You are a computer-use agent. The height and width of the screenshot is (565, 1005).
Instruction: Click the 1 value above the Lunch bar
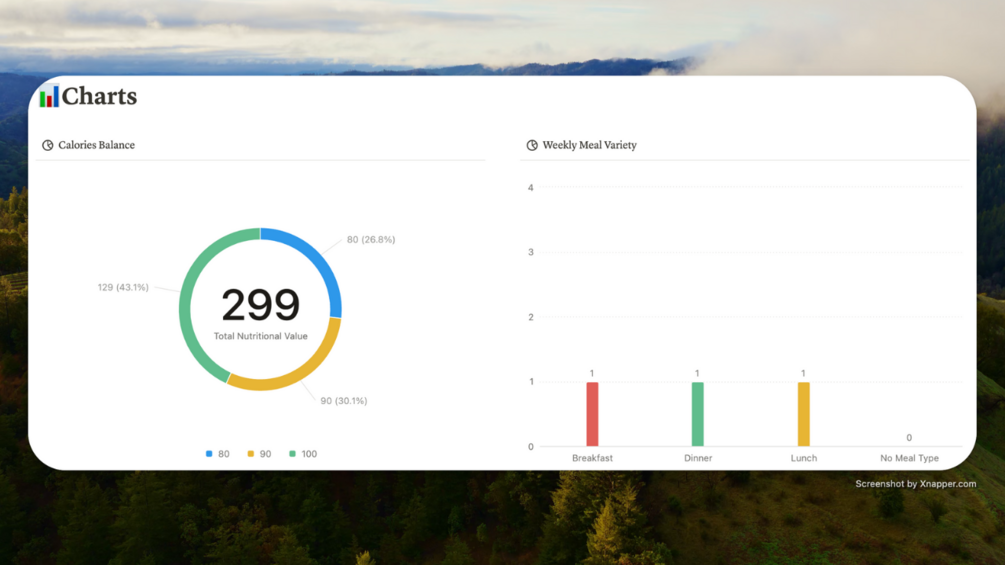click(x=803, y=373)
